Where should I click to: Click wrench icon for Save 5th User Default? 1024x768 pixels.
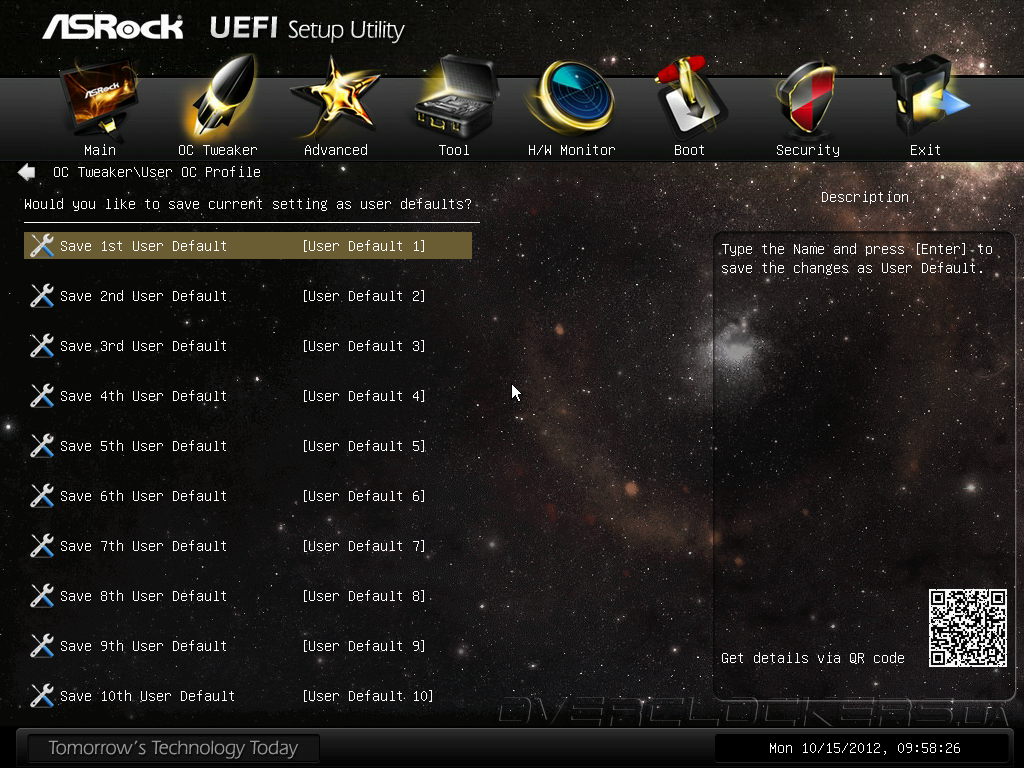point(42,446)
